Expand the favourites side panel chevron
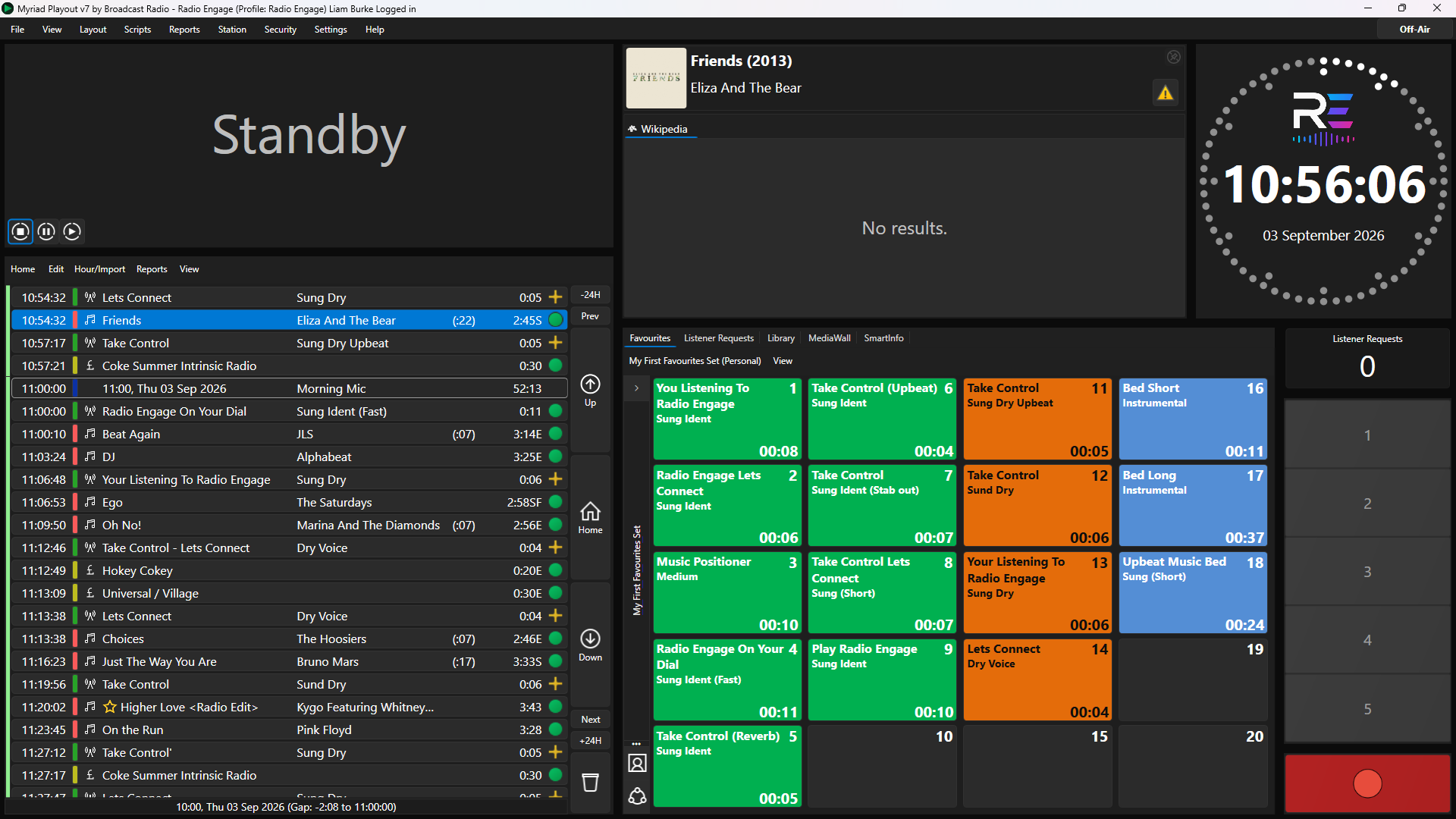Viewport: 1456px width, 819px height. pos(636,388)
